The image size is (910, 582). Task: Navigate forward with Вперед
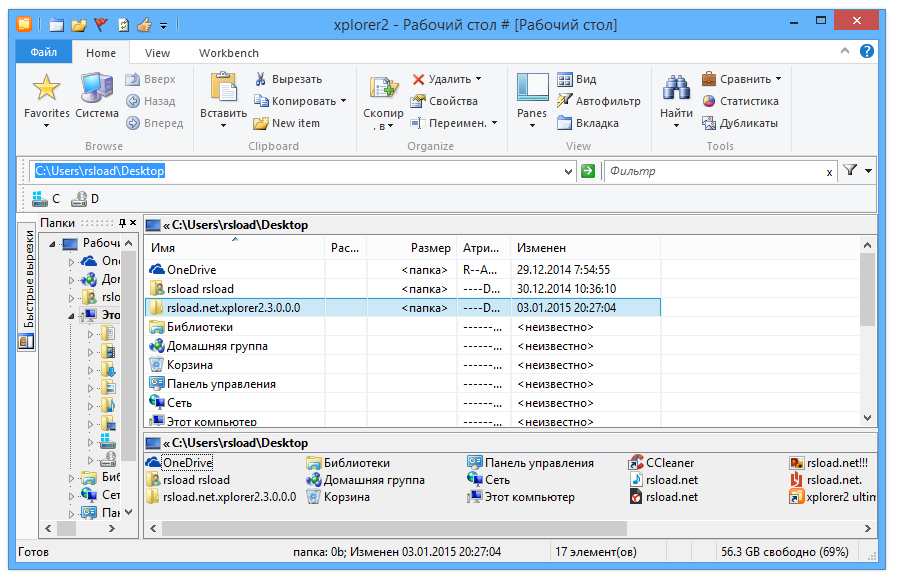[154, 124]
